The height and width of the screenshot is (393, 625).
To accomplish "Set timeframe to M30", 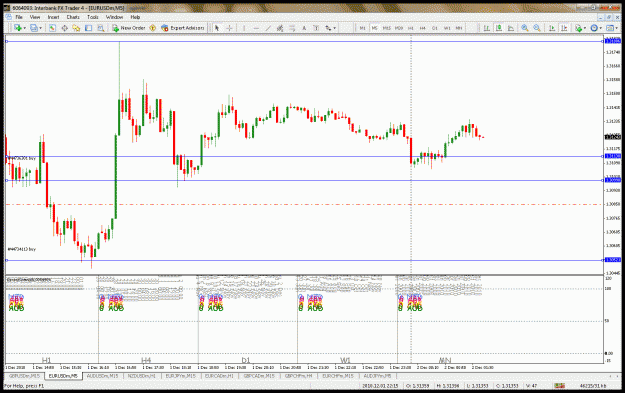I will pyautogui.click(x=399, y=28).
